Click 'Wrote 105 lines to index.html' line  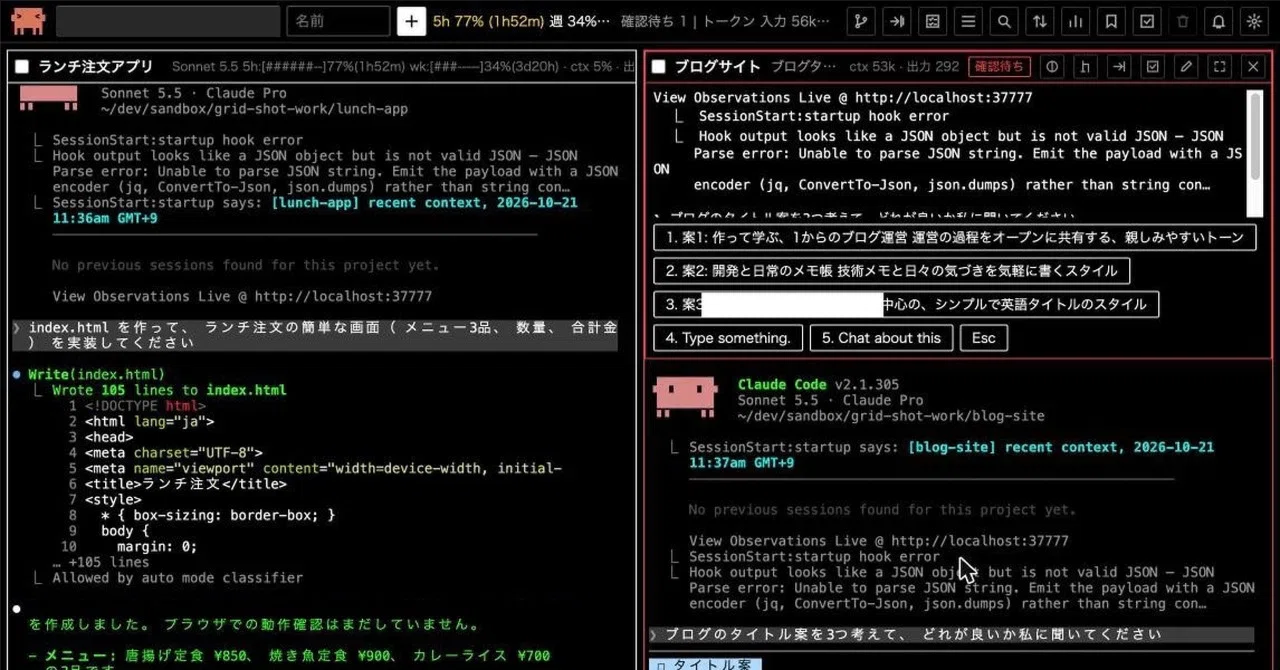(169, 391)
